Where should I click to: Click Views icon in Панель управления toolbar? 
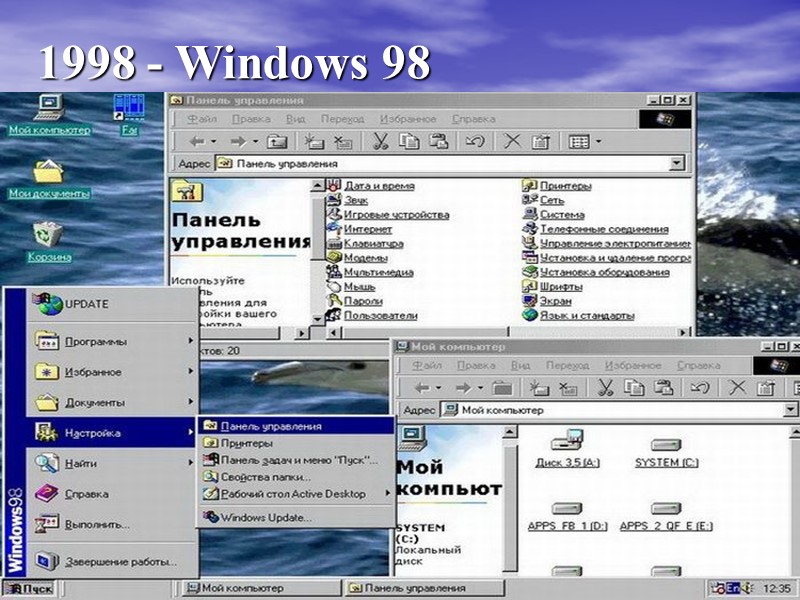[579, 141]
